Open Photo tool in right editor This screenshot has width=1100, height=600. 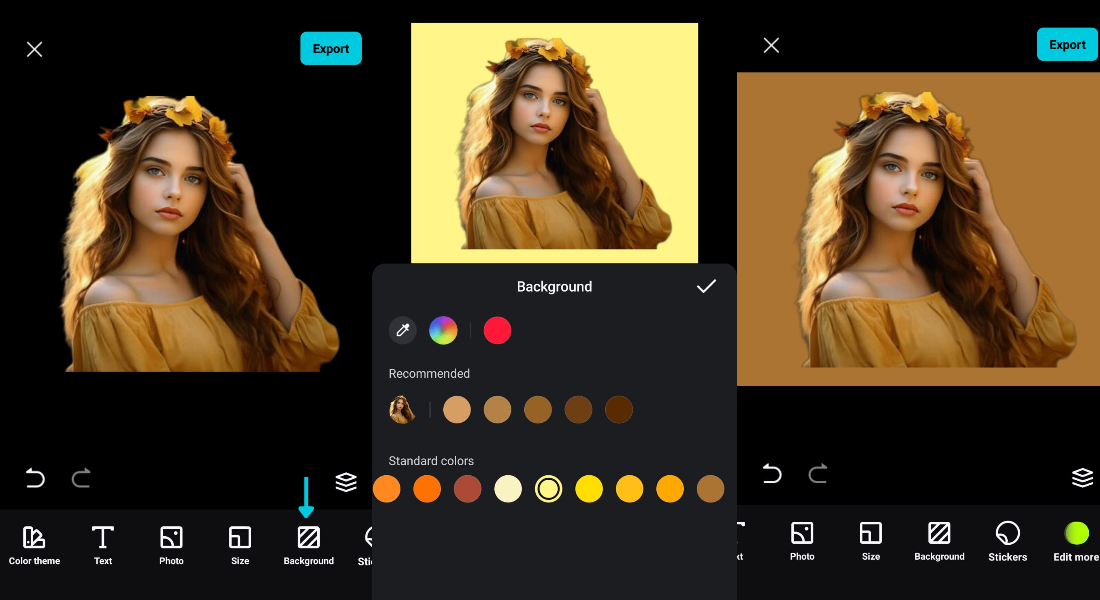[802, 541]
